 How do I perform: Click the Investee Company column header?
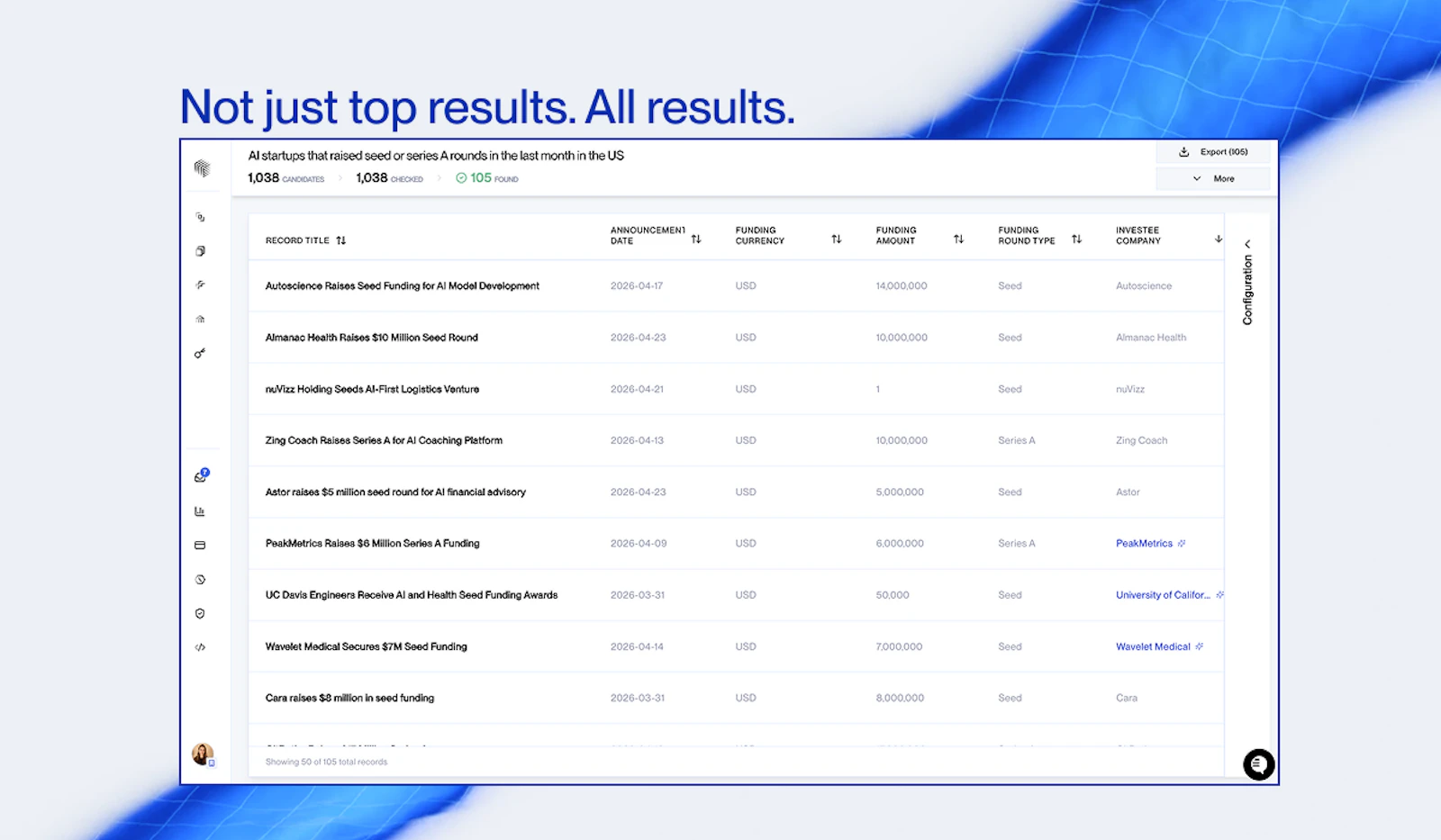(1137, 236)
